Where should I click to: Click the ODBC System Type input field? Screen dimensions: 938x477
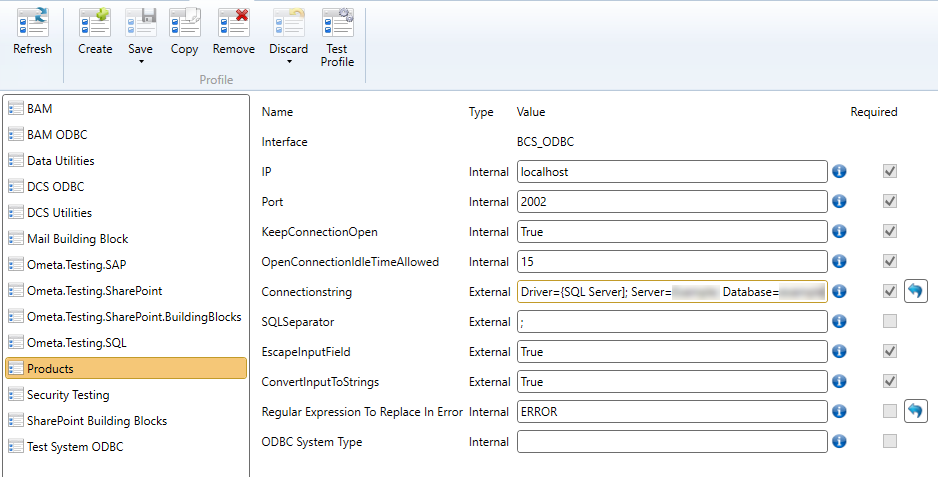tap(671, 442)
